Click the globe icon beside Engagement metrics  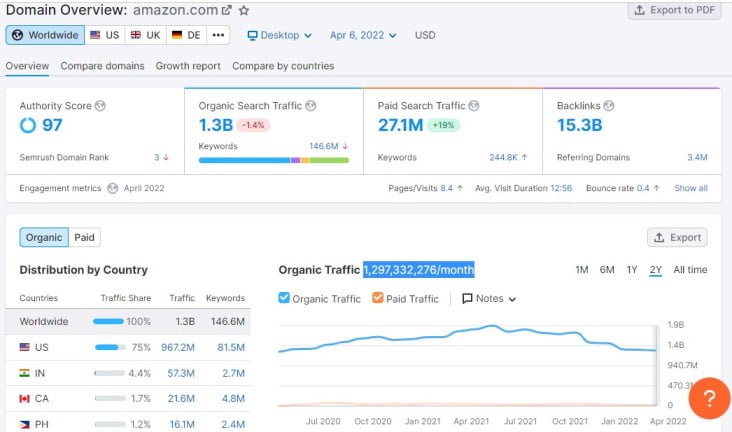(113, 188)
